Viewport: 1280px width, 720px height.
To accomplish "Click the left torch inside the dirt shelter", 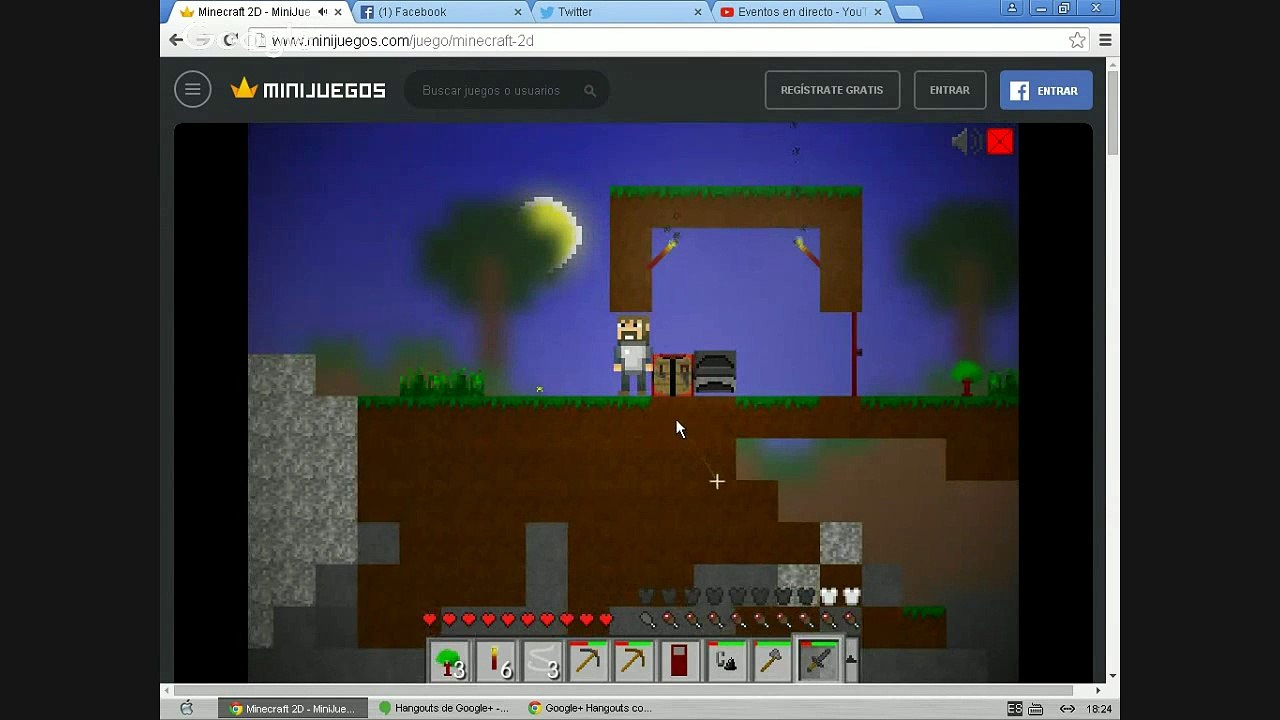I will 662,252.
